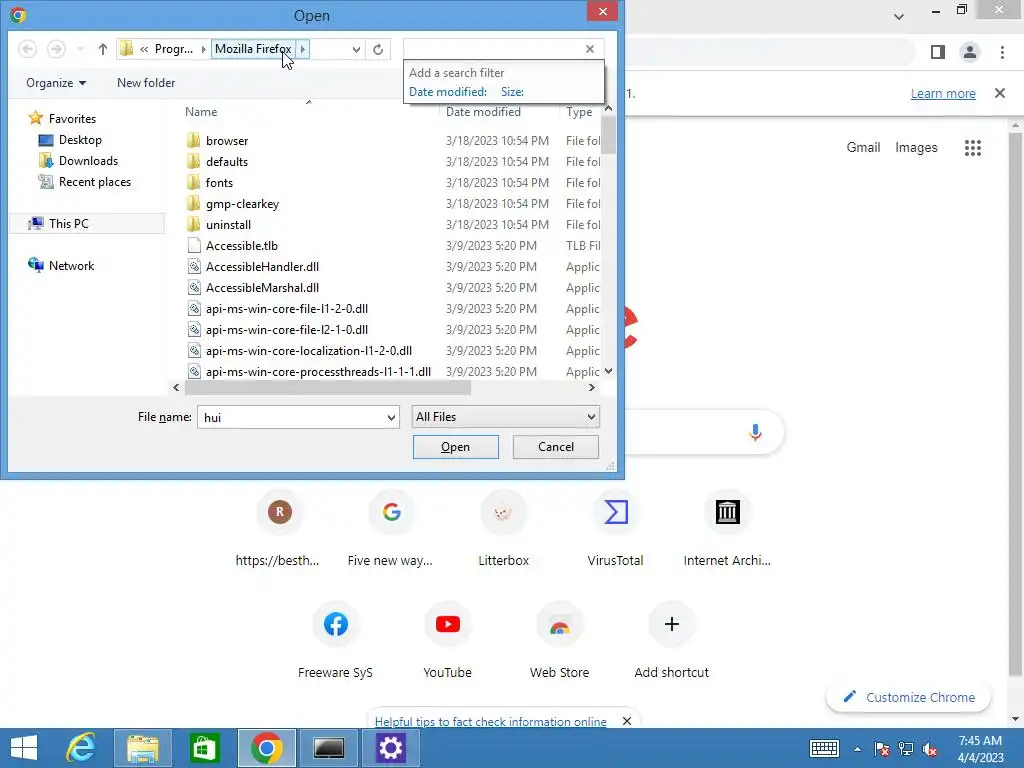
Task: Sort files by the Name column
Action: point(200,112)
